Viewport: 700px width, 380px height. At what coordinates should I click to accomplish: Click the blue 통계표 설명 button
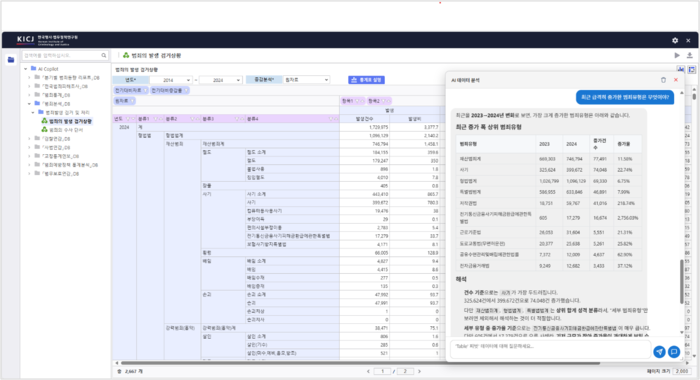click(x=367, y=79)
